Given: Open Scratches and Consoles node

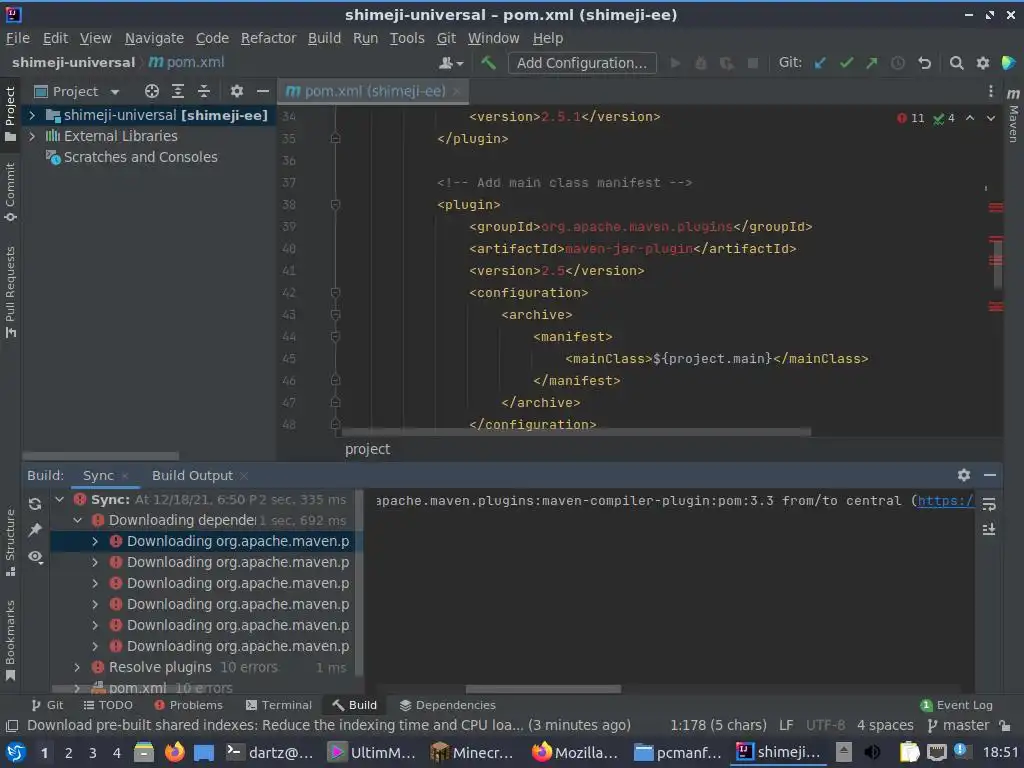Looking at the screenshot, I should pyautogui.click(x=131, y=157).
